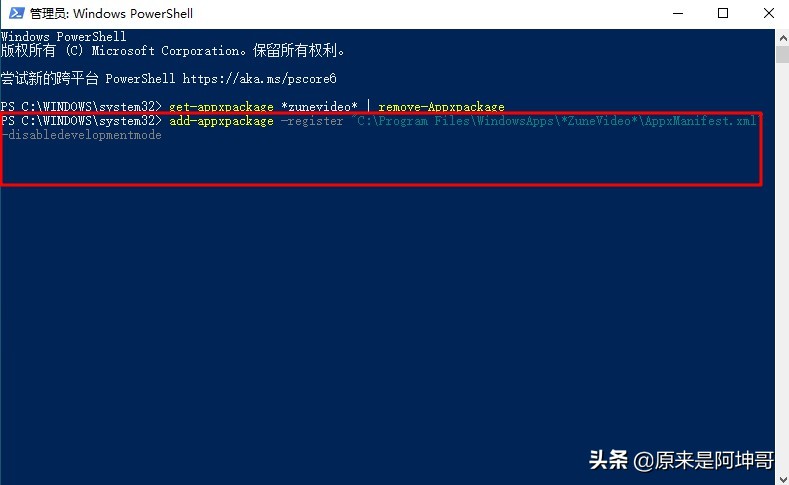
Task: Click the AppxManifest.xml path string
Action: (556, 121)
